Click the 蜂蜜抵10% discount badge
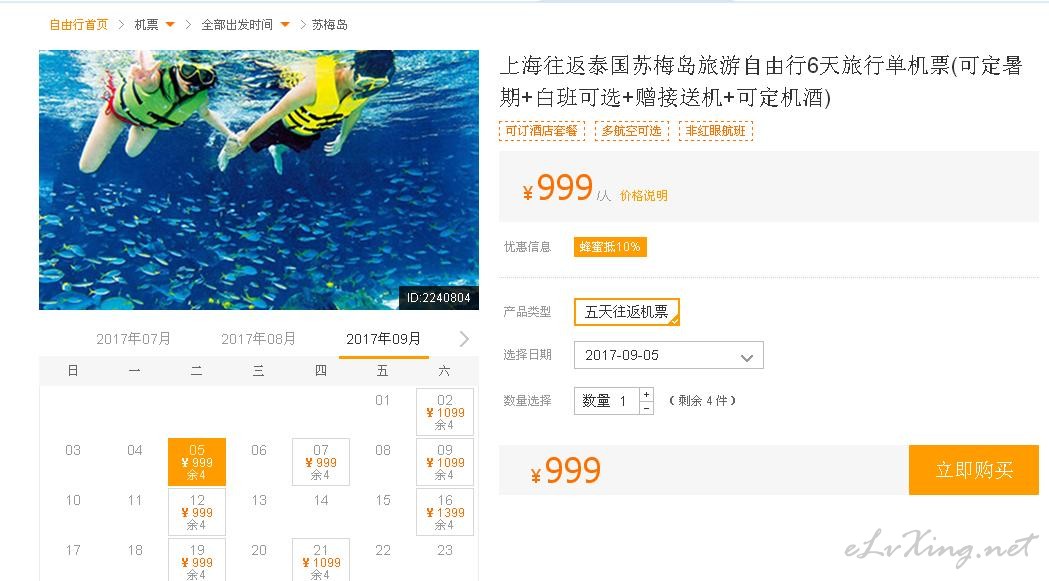 tap(610, 247)
